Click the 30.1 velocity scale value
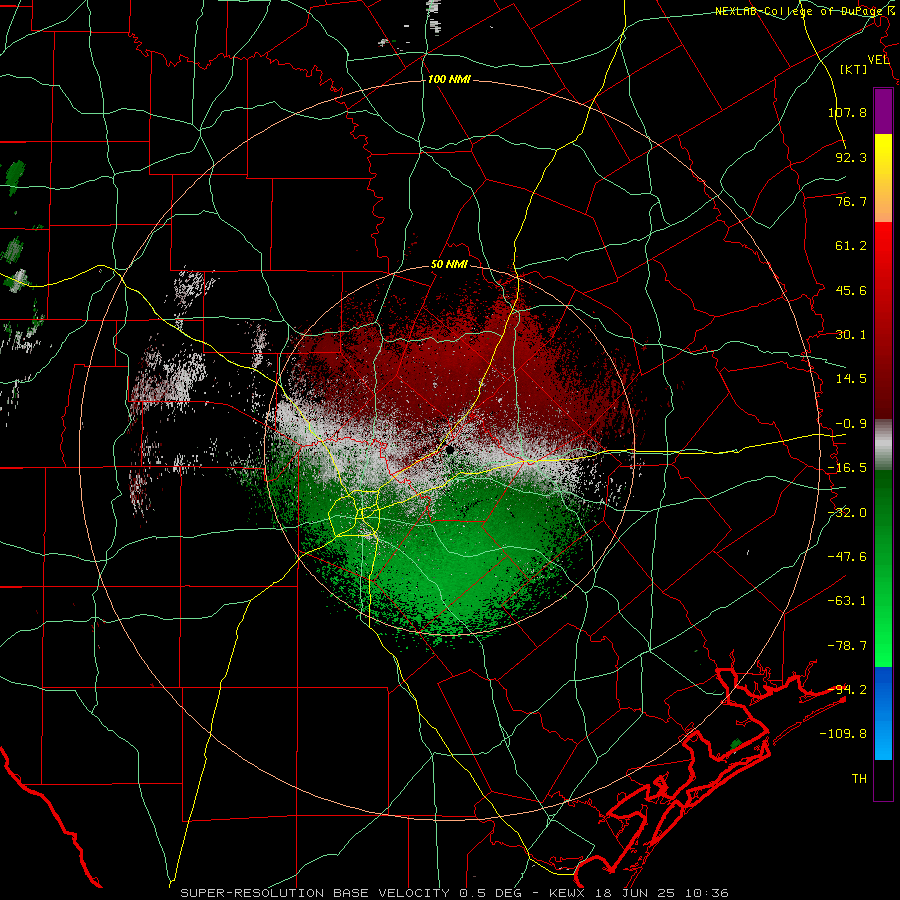This screenshot has height=900, width=900. point(851,335)
